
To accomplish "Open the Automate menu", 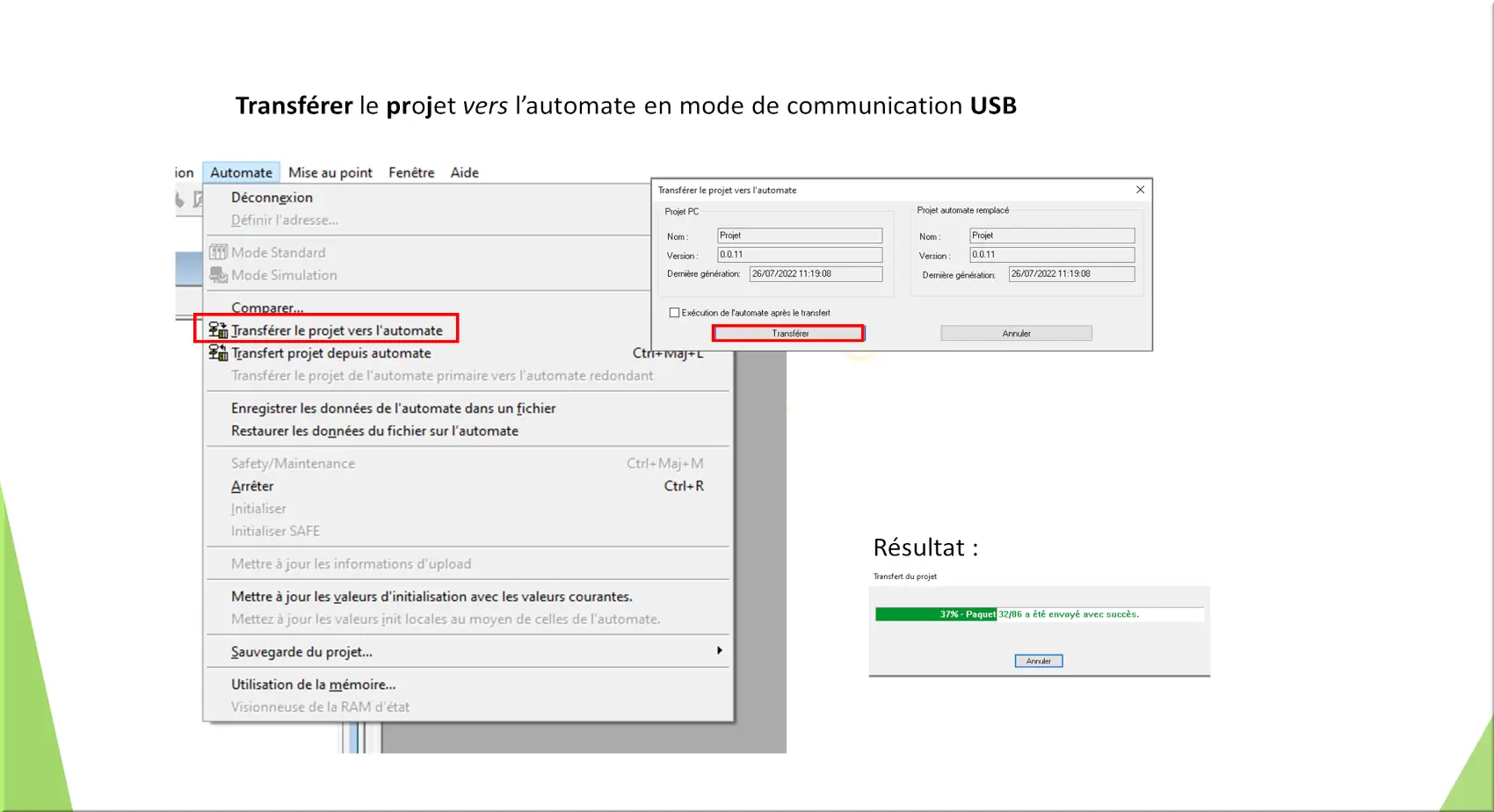I will pyautogui.click(x=241, y=172).
